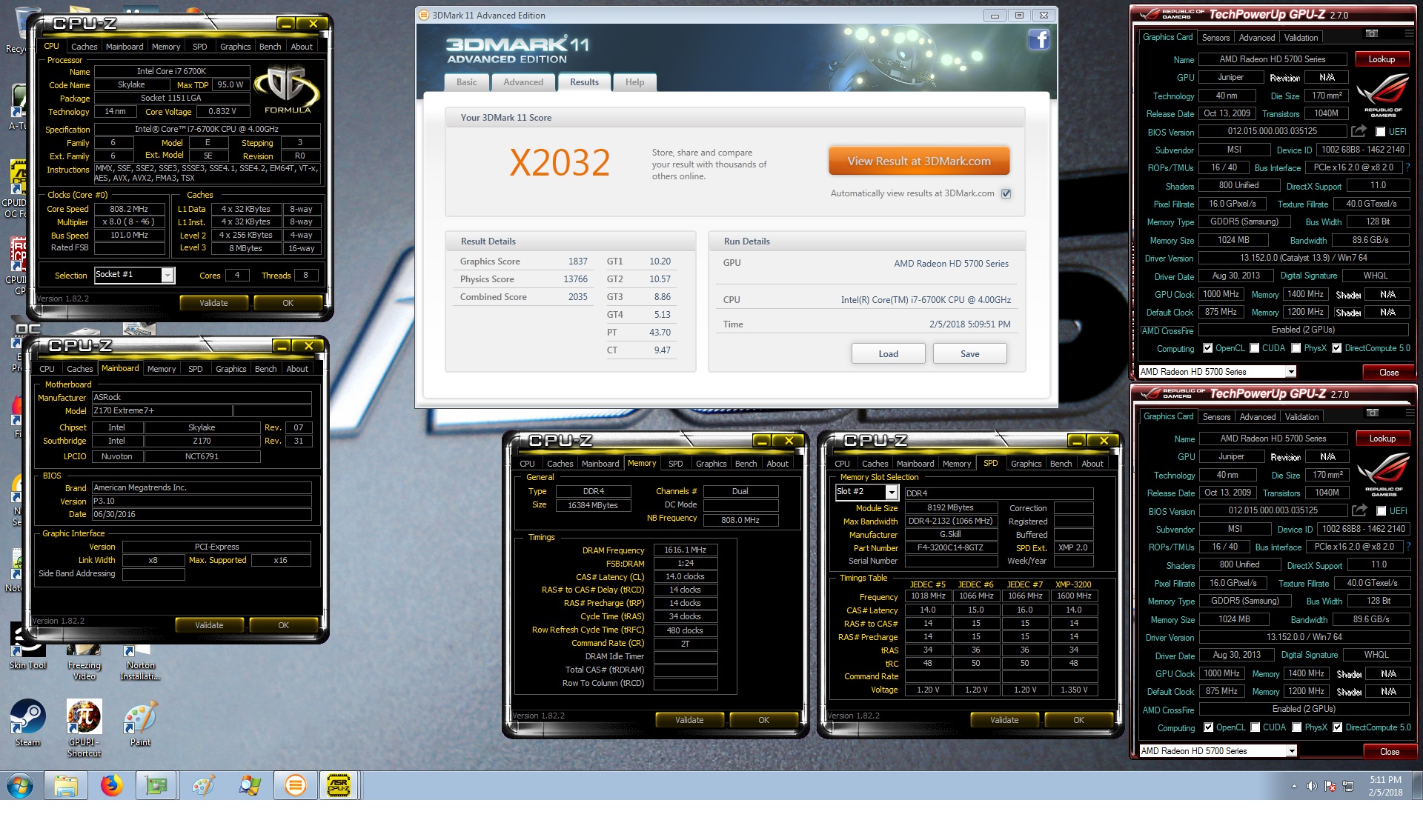Click the taskbar clock showing 5:11 PM
This screenshot has width=1423, height=840.
1385,786
